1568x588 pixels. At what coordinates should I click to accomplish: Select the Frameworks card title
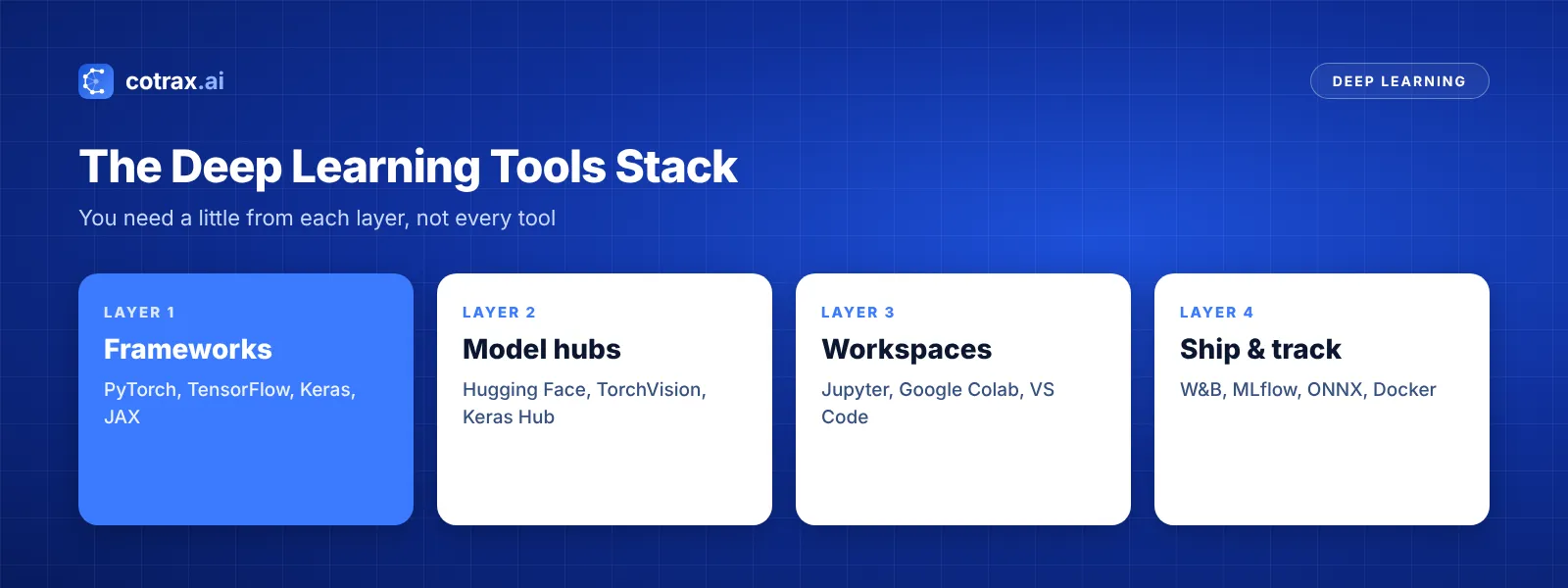coord(188,349)
